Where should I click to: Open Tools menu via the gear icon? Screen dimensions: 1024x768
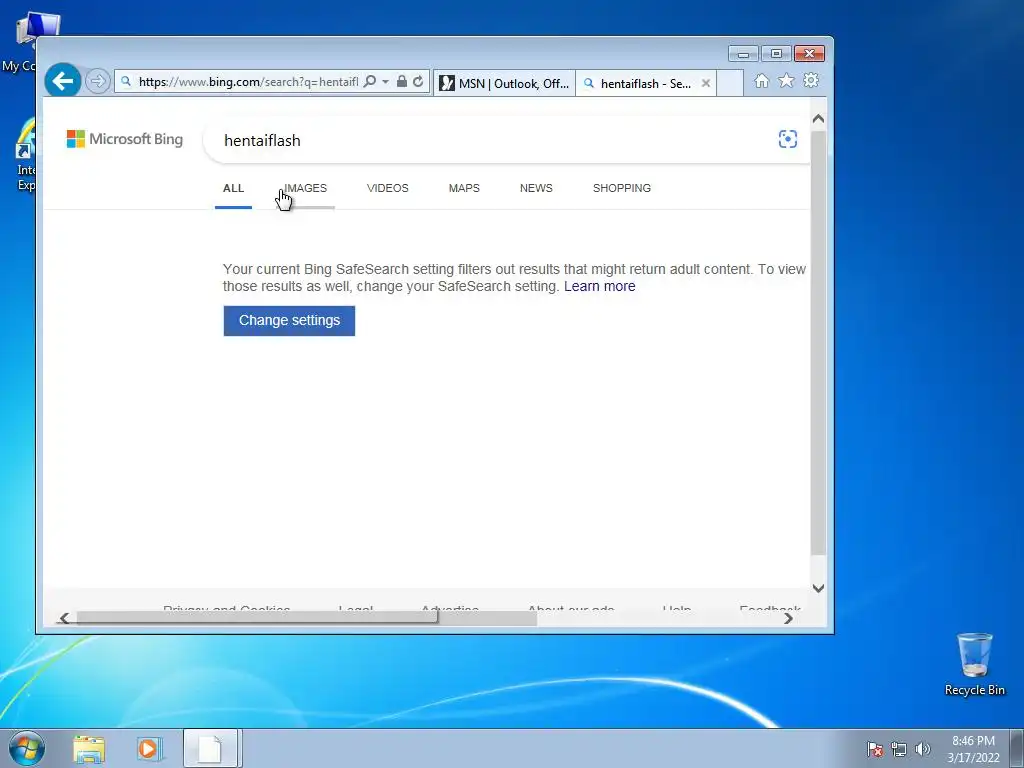pyautogui.click(x=810, y=81)
